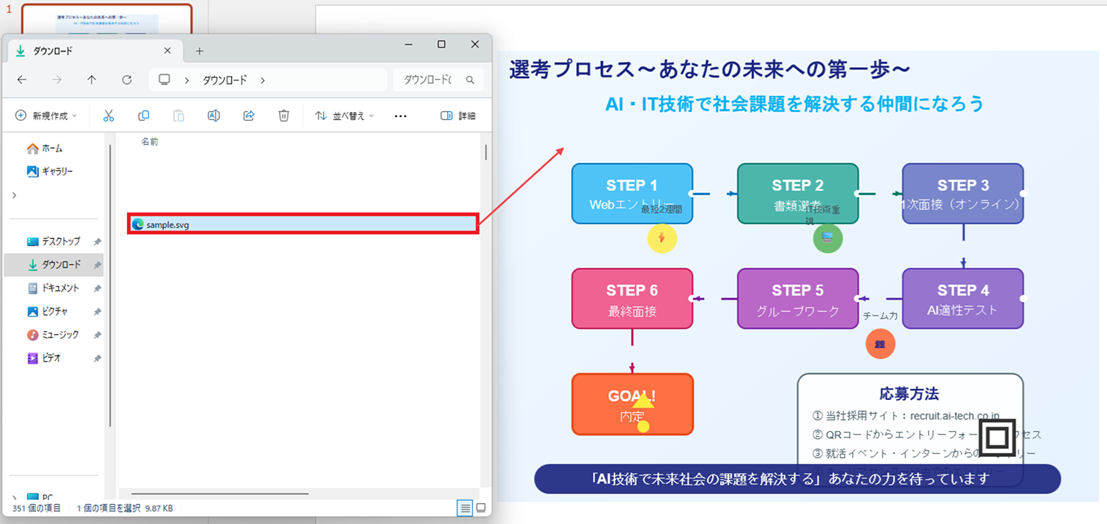Image resolution: width=1107 pixels, height=524 pixels.
Task: Click the 応募方法 heading text
Action: [x=909, y=394]
